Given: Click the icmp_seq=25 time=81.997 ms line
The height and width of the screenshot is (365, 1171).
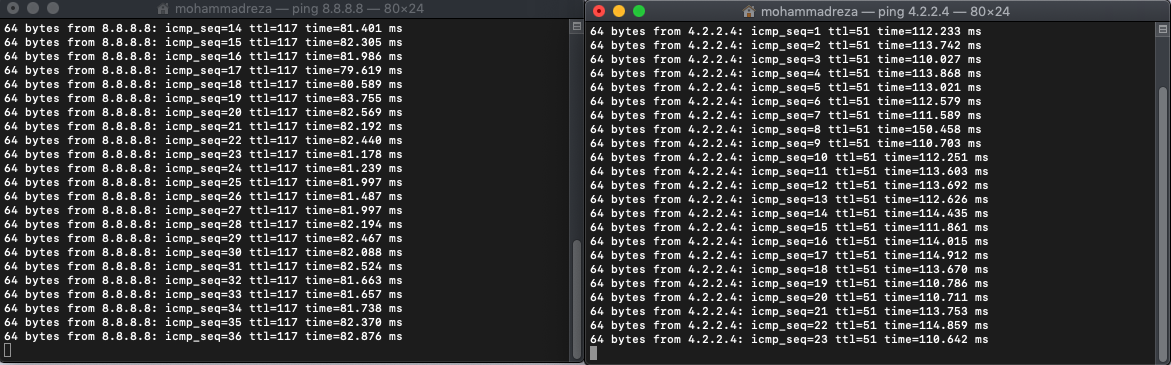Looking at the screenshot, I should (203, 182).
